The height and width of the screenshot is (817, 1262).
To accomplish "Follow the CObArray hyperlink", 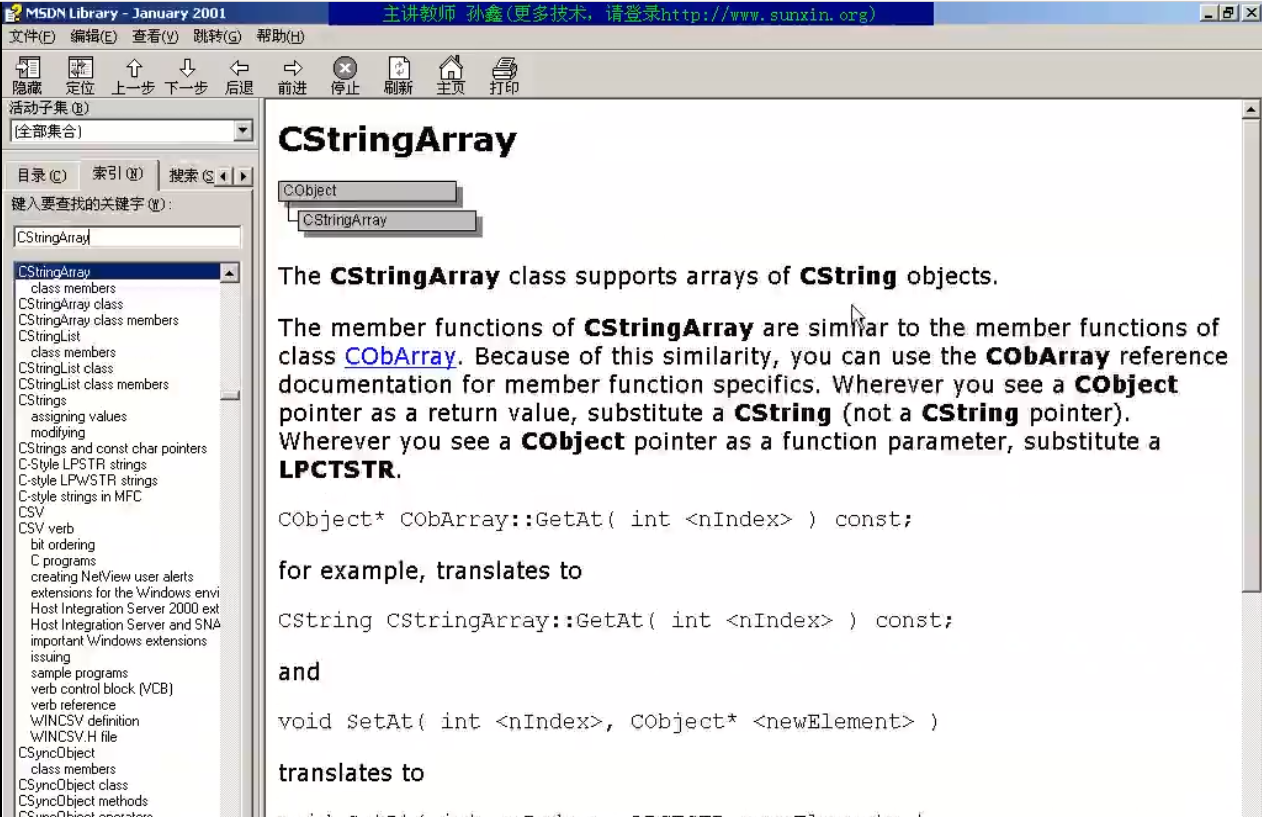I will pyautogui.click(x=400, y=356).
